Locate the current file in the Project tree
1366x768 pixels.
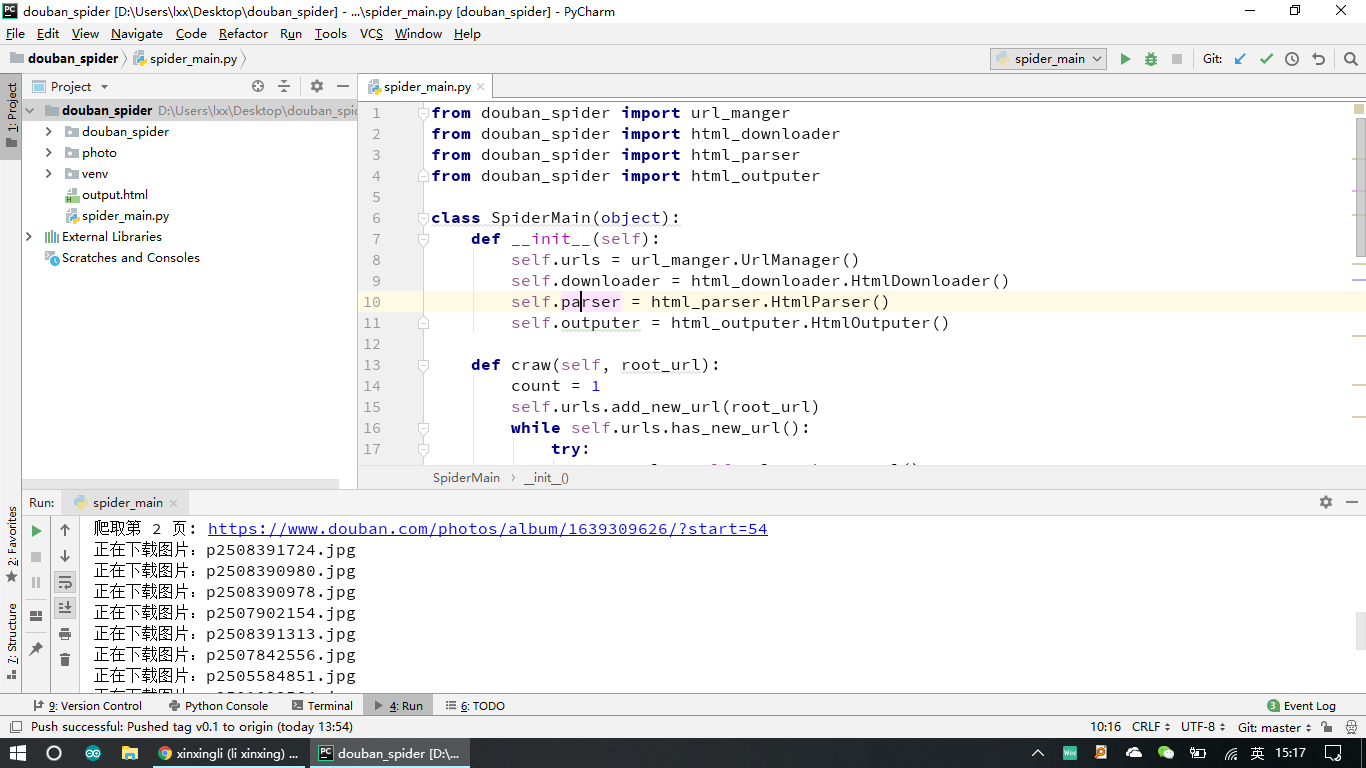[258, 87]
